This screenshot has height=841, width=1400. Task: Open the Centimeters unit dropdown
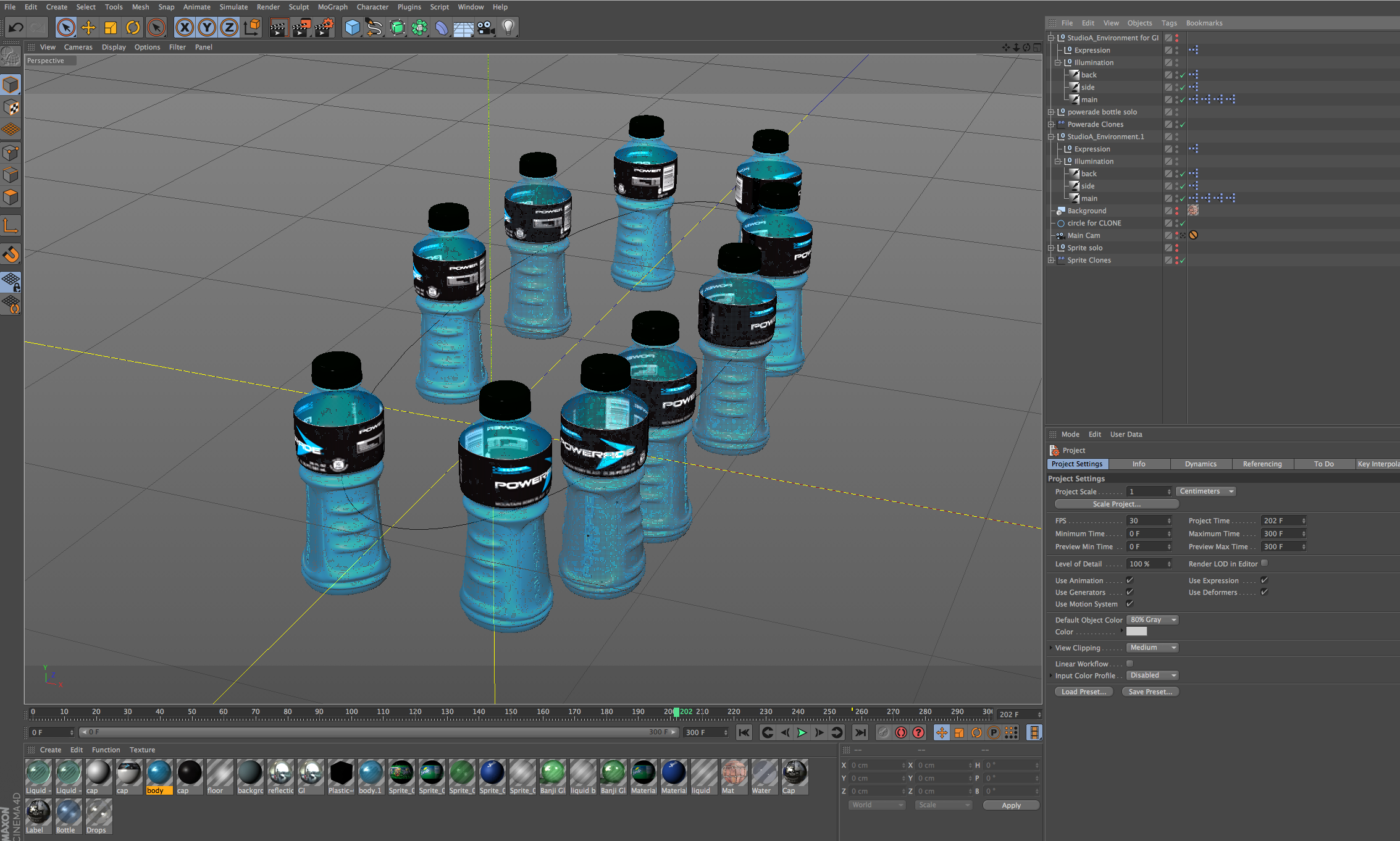point(1206,492)
